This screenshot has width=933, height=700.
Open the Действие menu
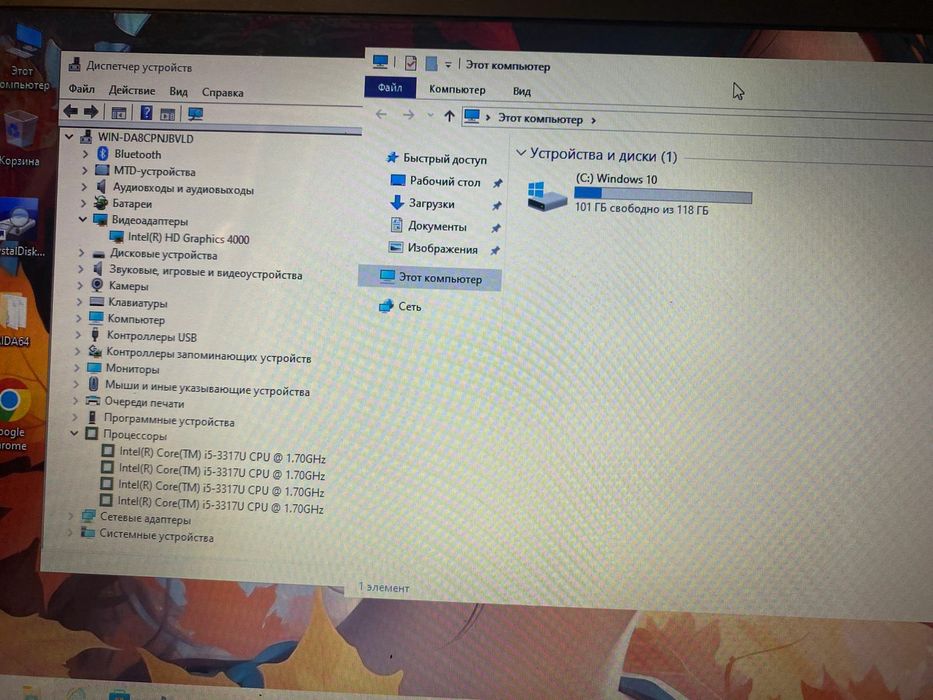(x=132, y=90)
